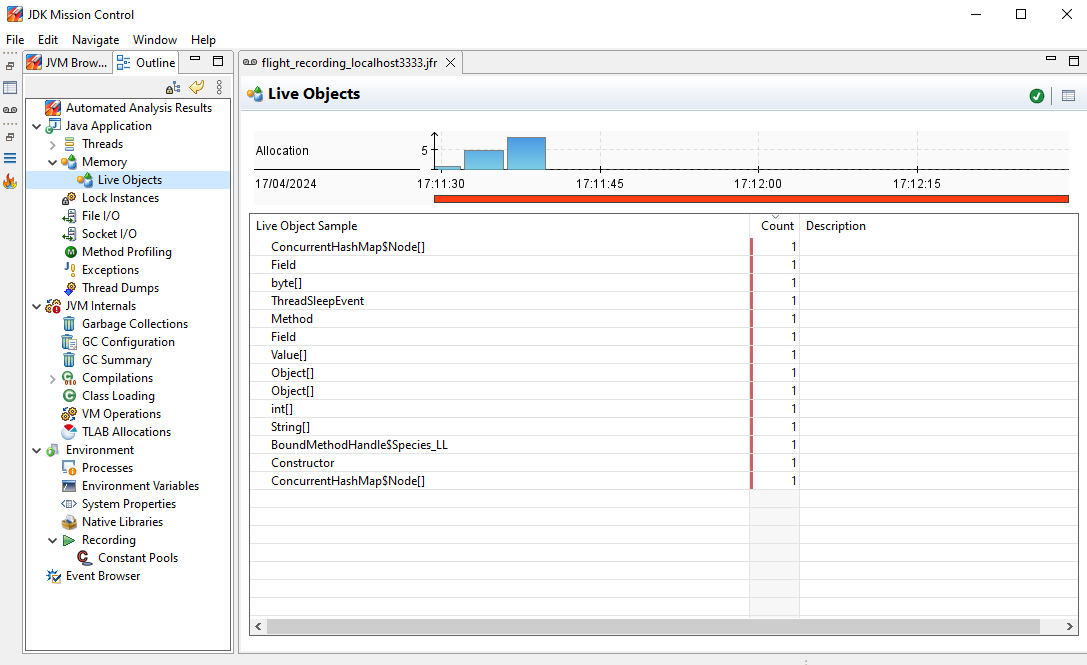Open the Event Browser icon

coord(53,576)
